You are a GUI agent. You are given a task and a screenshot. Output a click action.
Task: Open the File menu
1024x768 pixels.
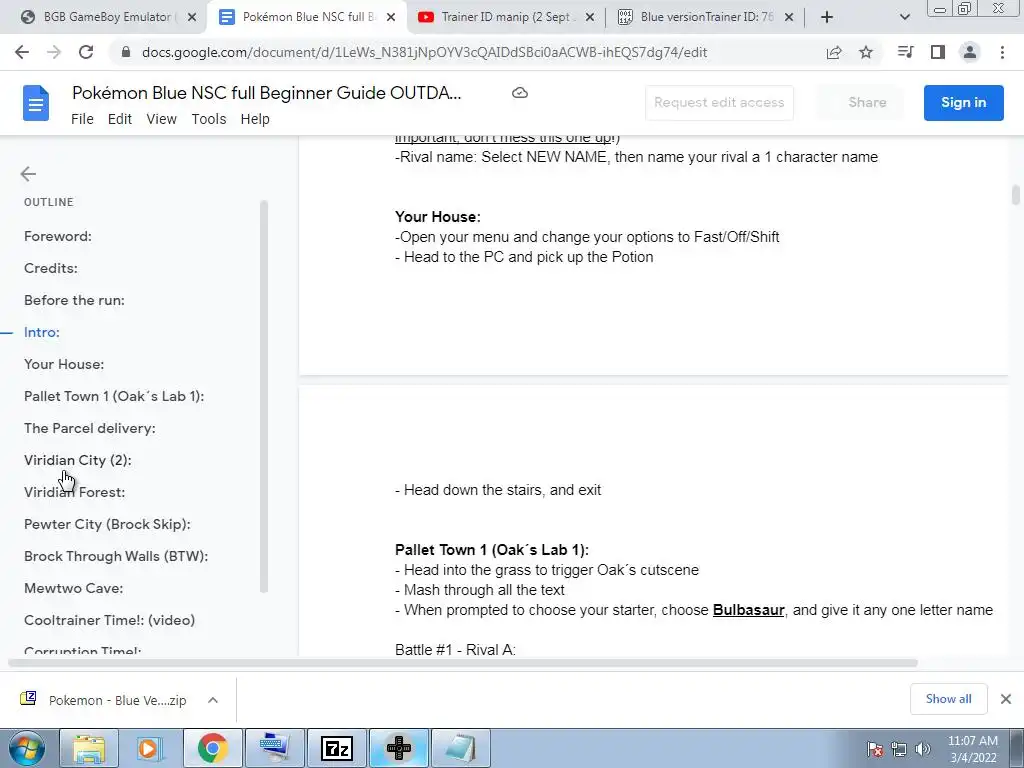point(82,119)
